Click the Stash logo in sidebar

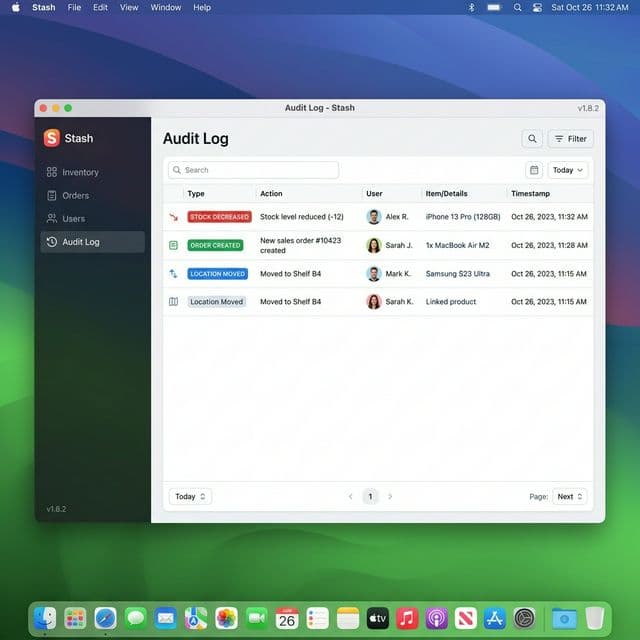(52, 138)
